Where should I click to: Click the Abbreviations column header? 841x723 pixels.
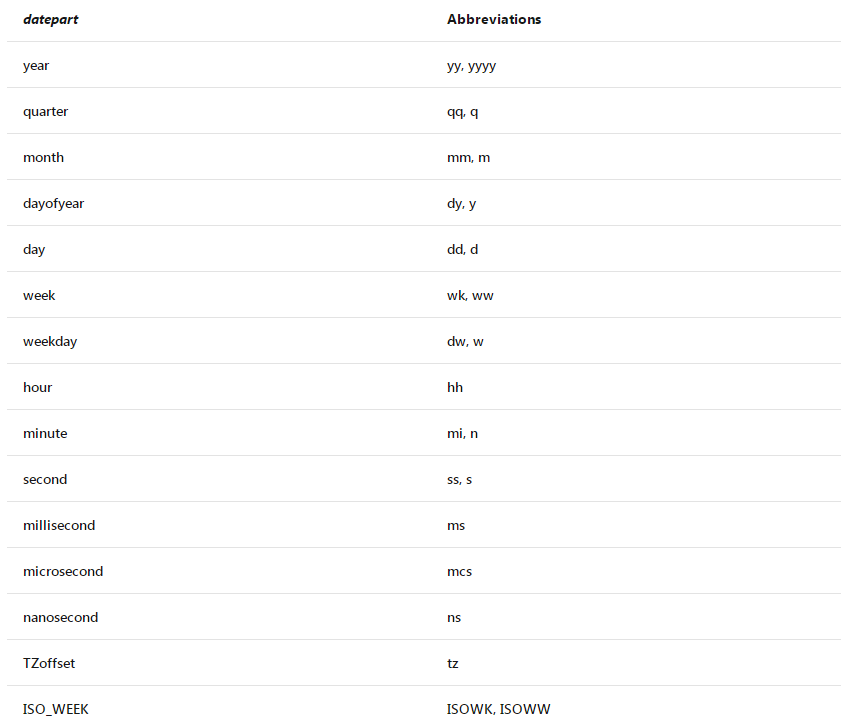tap(494, 19)
